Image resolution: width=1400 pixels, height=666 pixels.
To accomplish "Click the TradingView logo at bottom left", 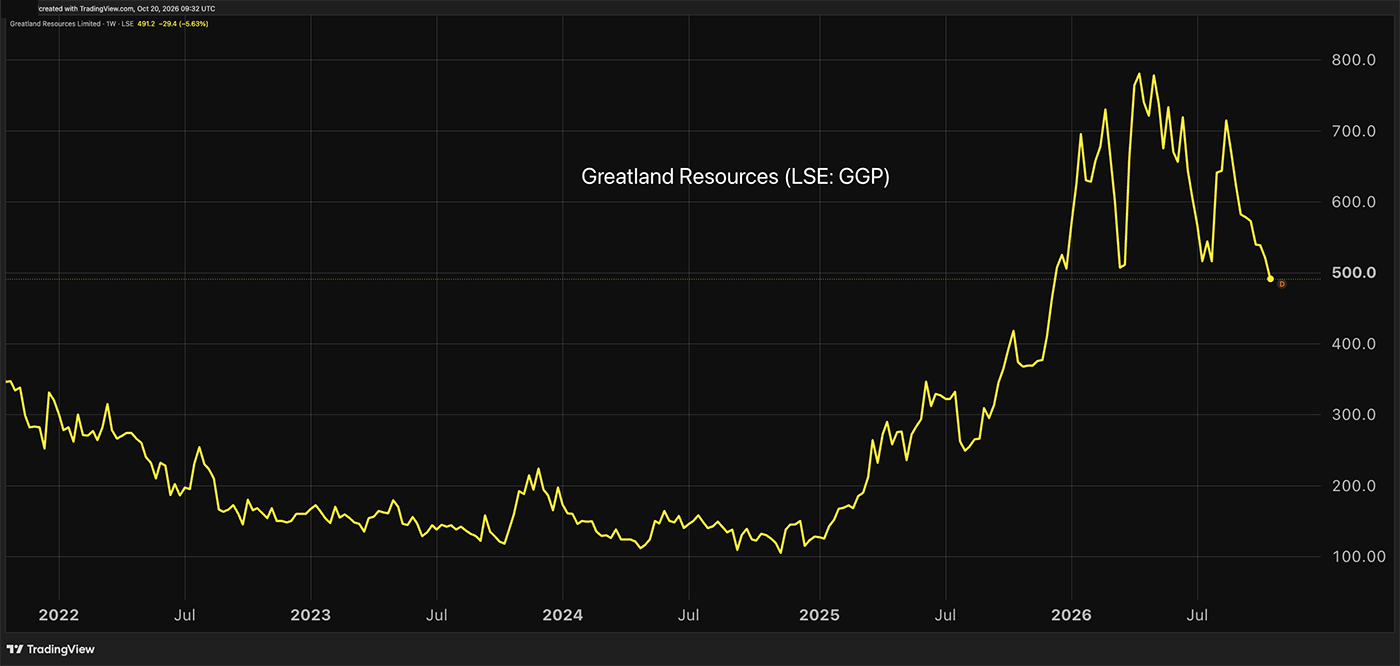I will (51, 649).
